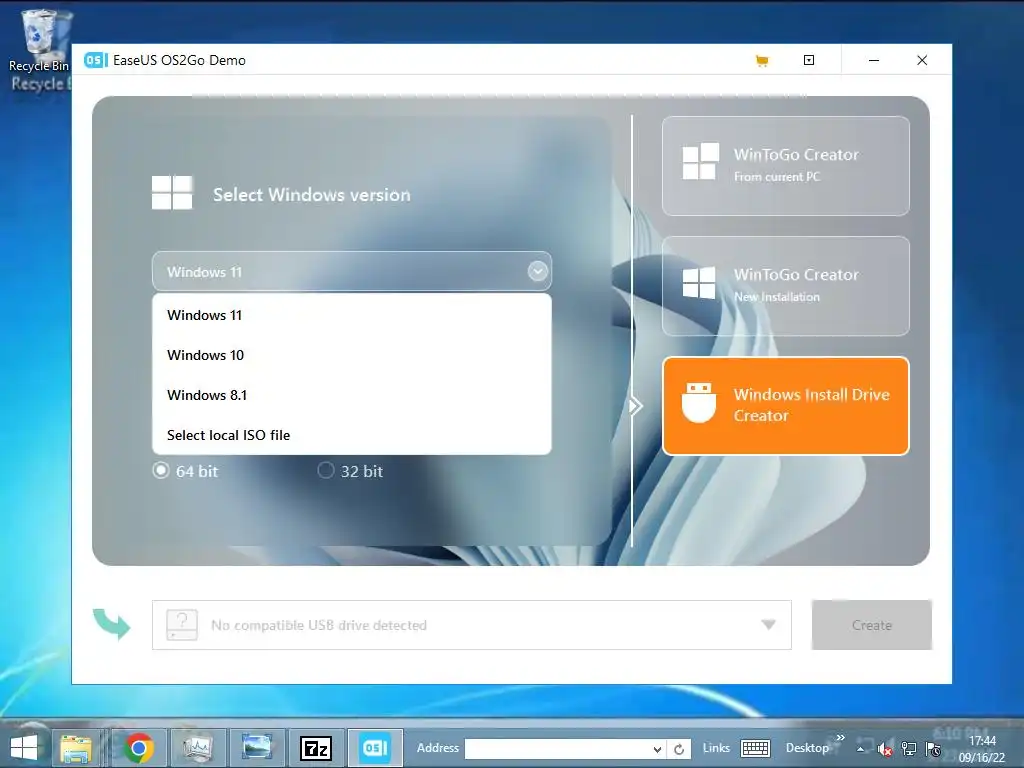Click the muted volume tray icon
This screenshot has width=1024, height=768.
point(885,749)
